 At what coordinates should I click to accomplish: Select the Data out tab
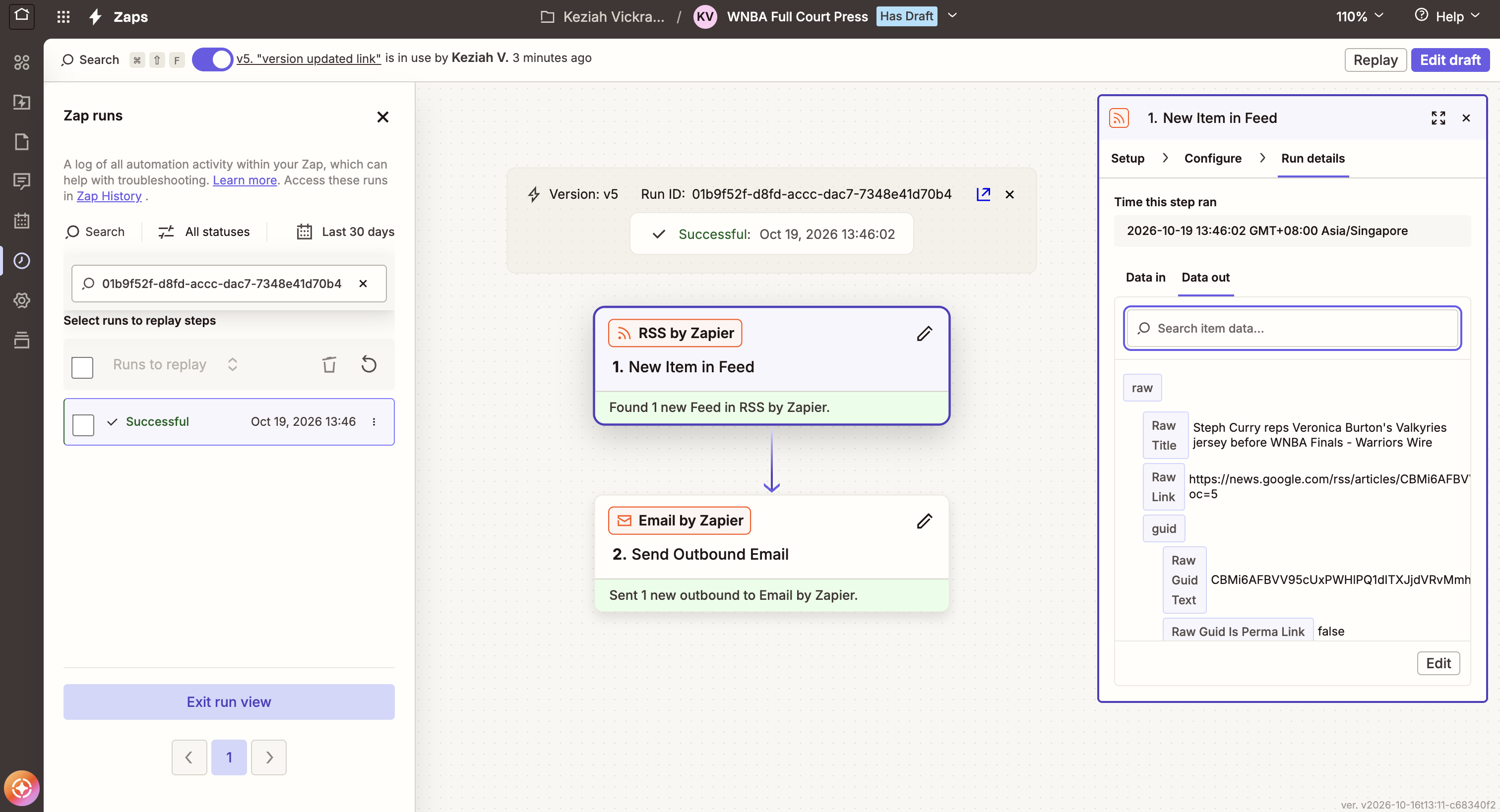coord(1205,277)
